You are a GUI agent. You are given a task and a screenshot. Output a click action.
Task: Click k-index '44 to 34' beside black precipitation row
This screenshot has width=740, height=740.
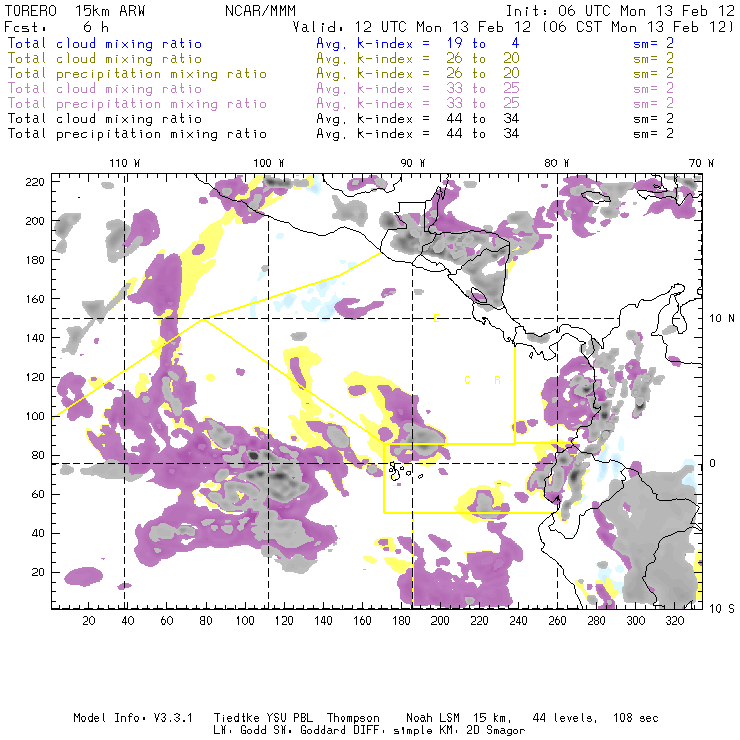click(x=483, y=134)
